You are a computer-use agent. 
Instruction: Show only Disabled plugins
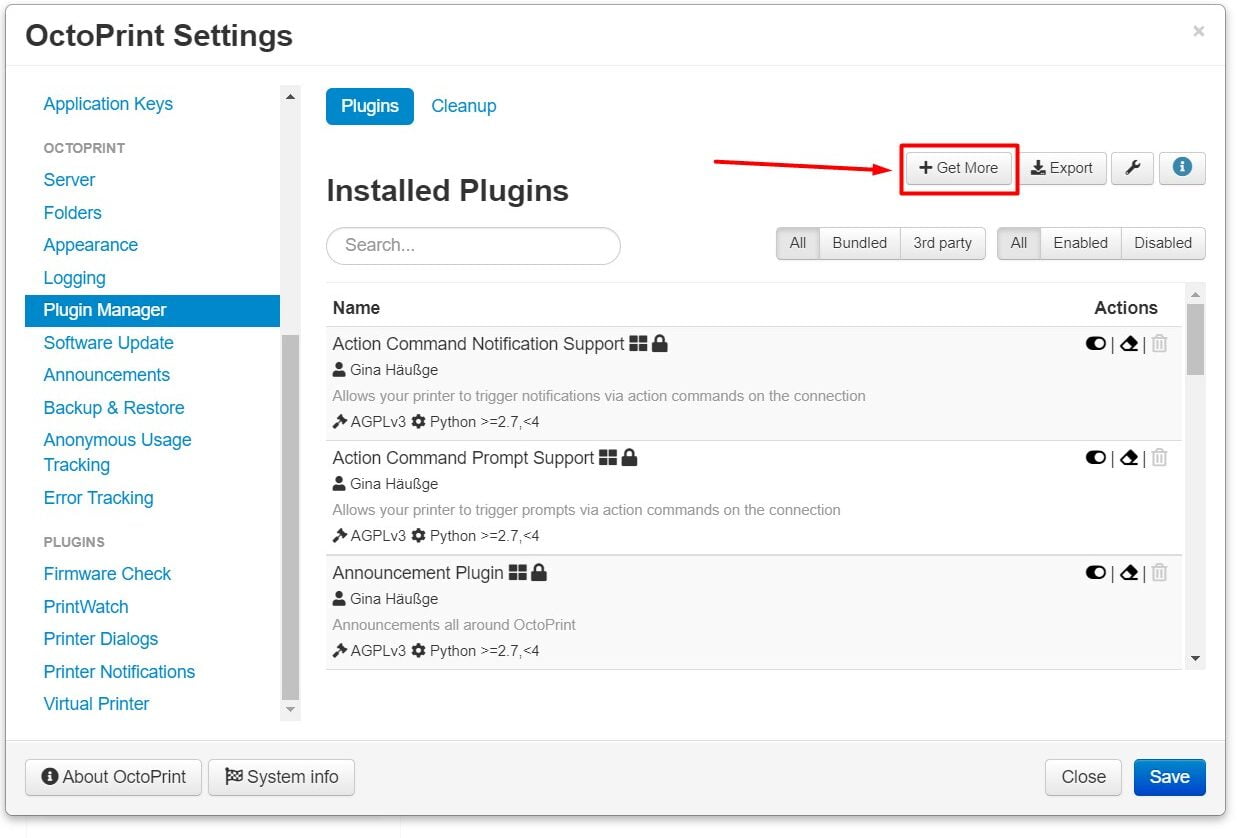coord(1163,243)
